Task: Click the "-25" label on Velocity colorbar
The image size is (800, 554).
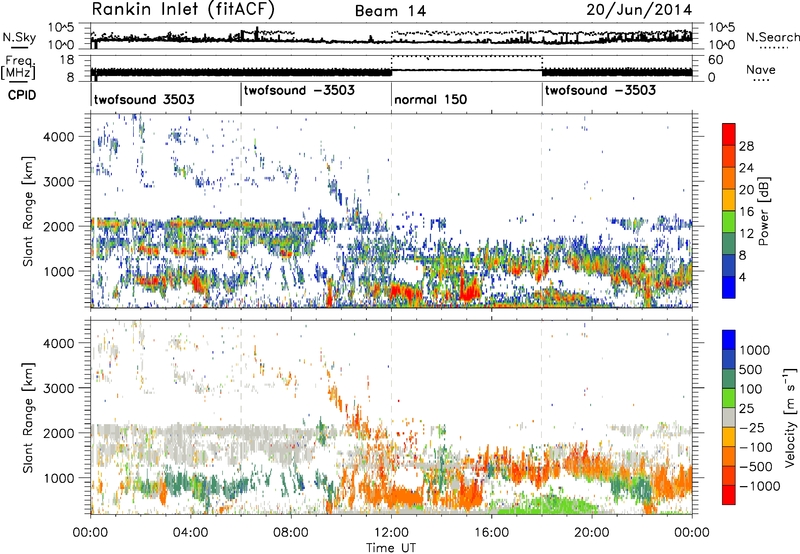Action: (751, 427)
